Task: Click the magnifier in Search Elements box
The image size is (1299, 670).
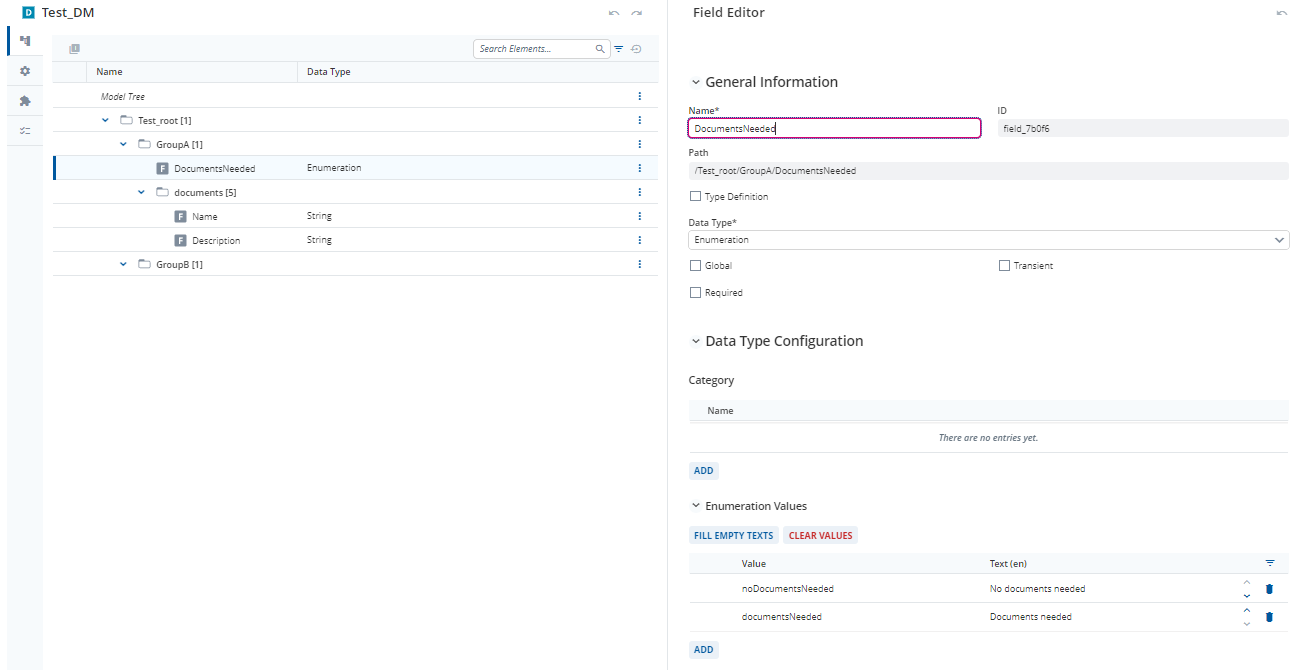Action: (x=600, y=49)
